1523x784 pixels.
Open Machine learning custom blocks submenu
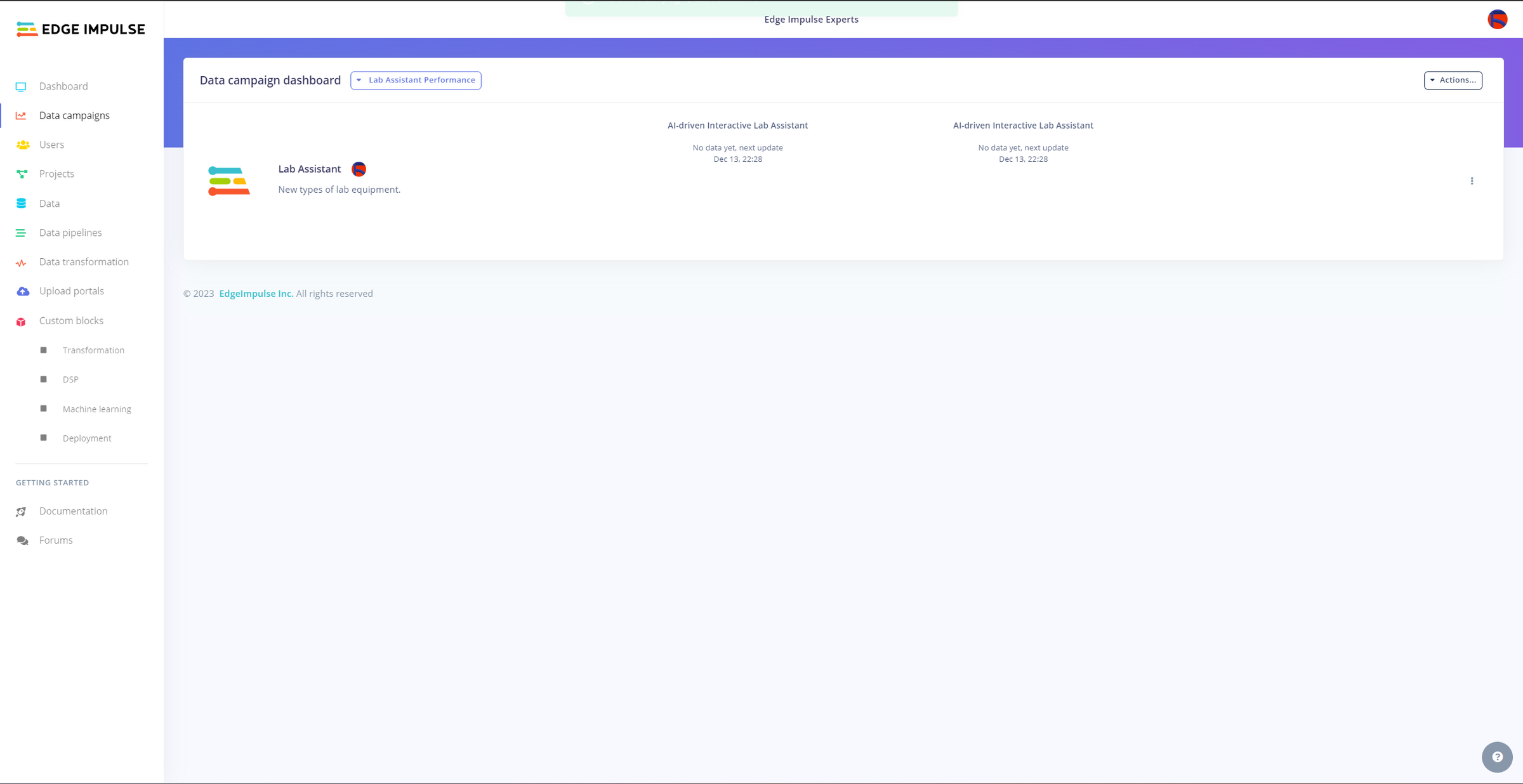pyautogui.click(x=97, y=409)
